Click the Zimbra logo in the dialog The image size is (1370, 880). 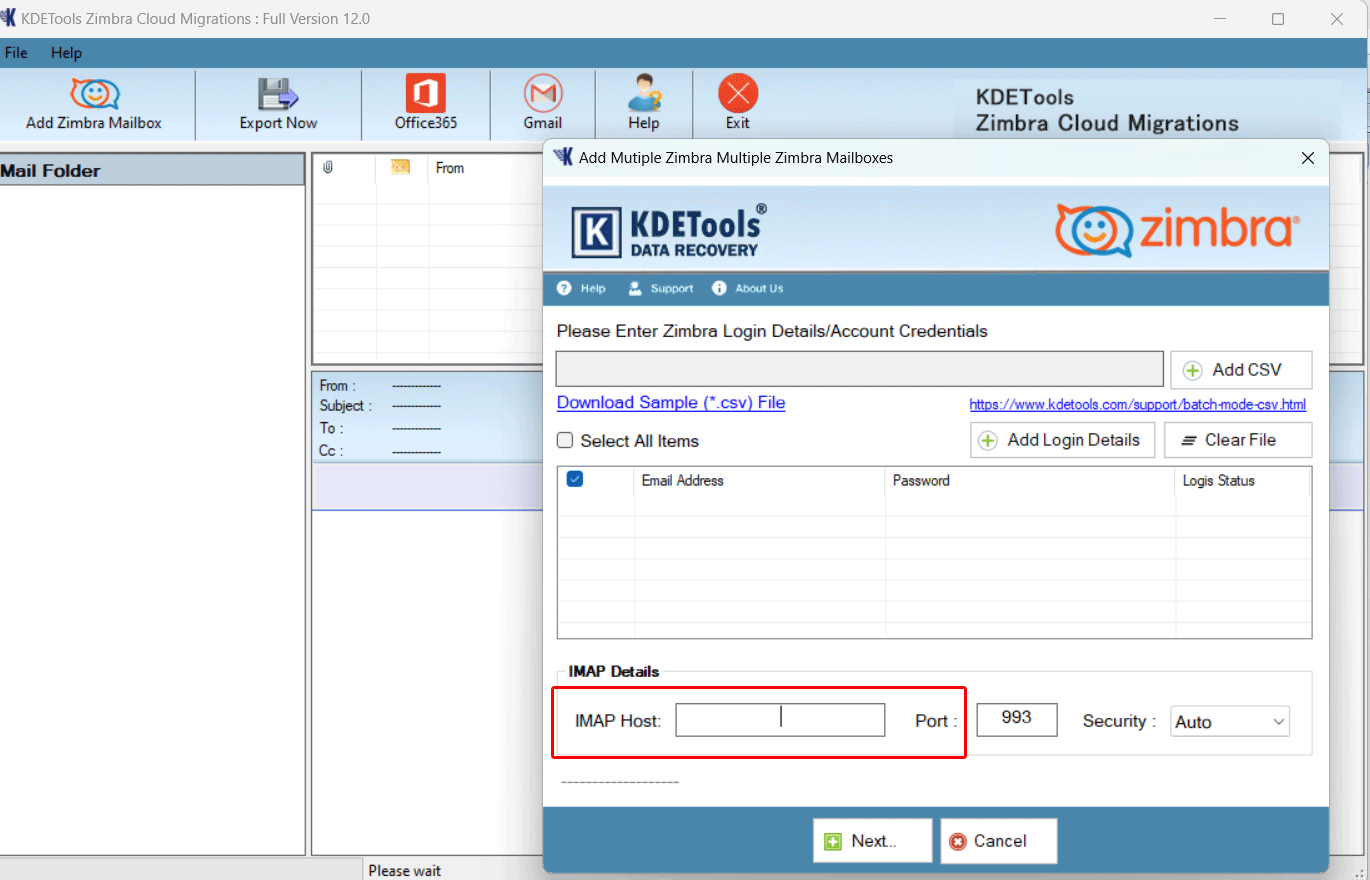tap(1178, 229)
